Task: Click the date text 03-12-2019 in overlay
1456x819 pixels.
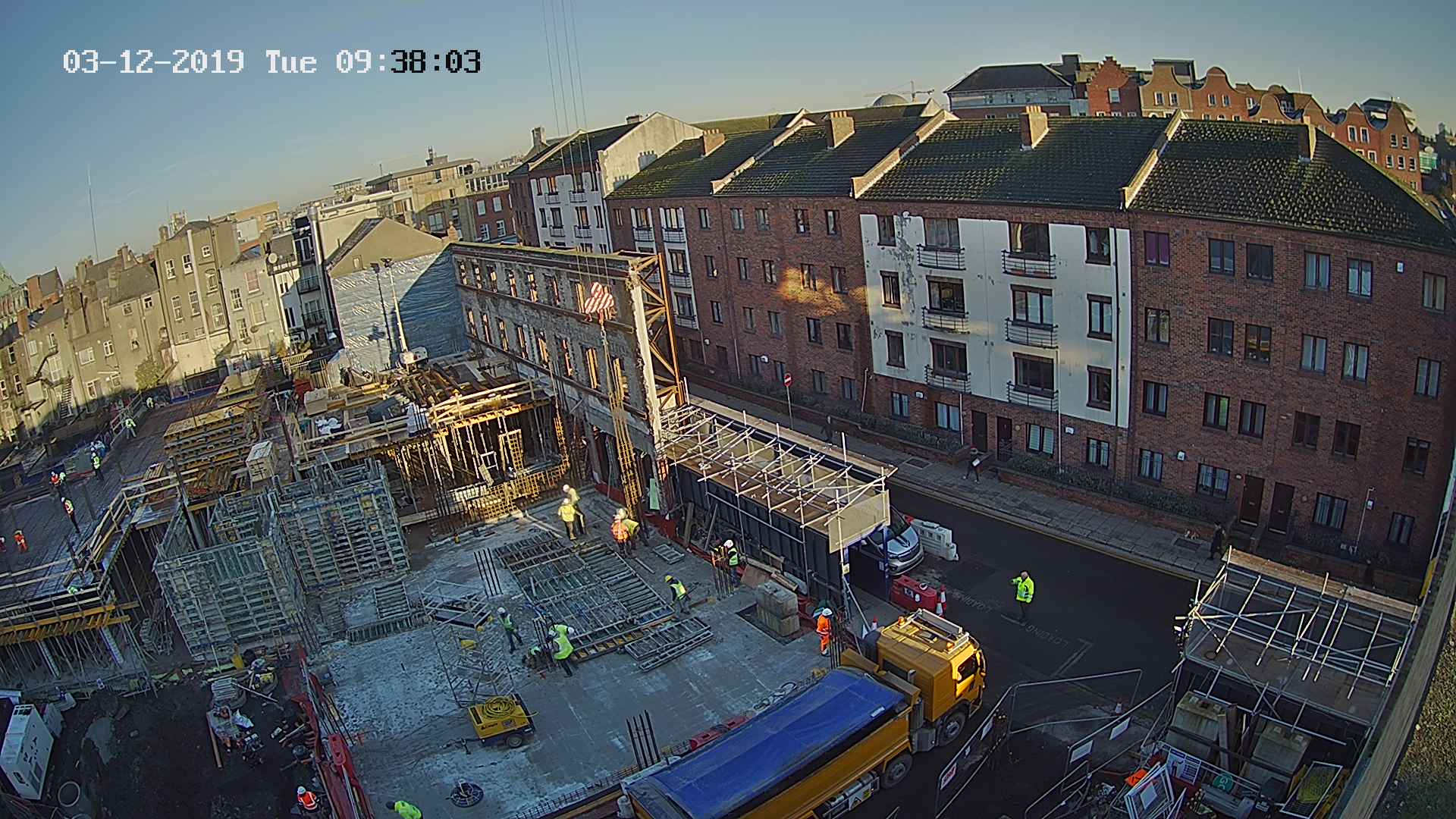Action: tap(153, 61)
